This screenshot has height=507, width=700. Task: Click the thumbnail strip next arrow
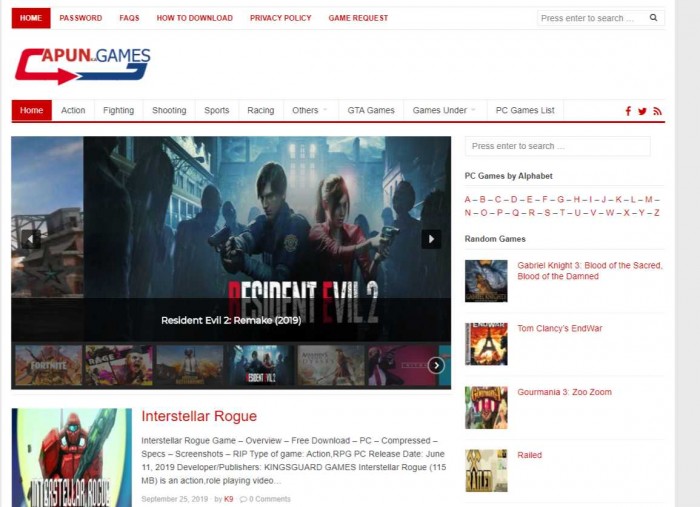[x=436, y=366]
